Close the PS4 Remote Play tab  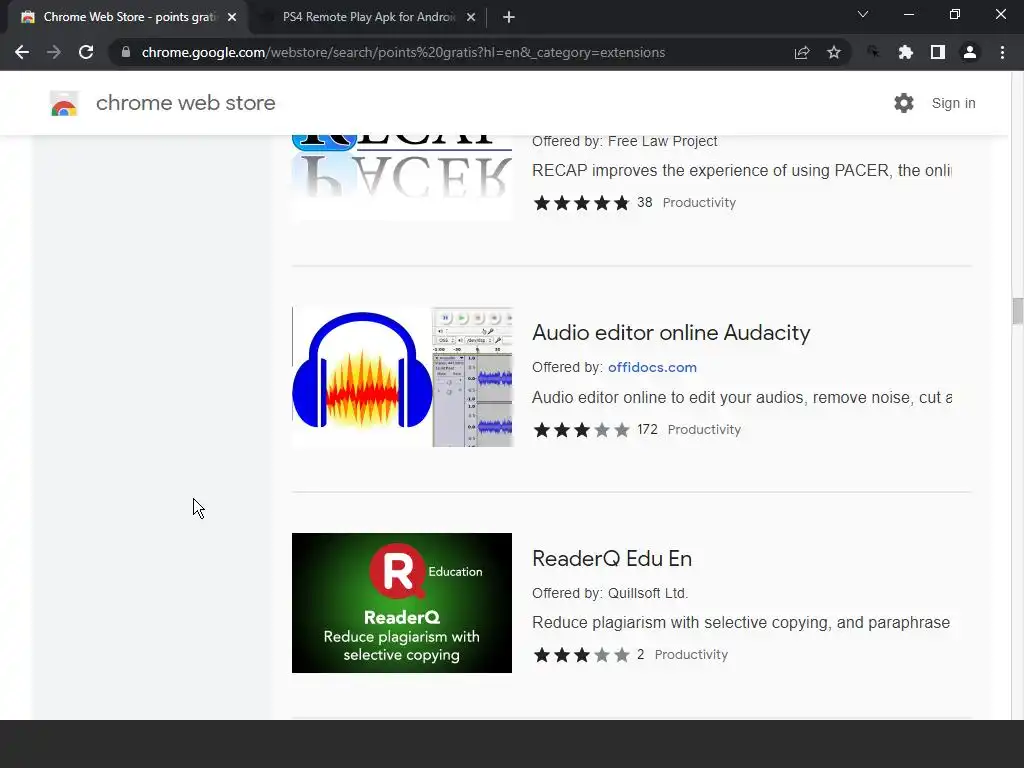point(471,17)
